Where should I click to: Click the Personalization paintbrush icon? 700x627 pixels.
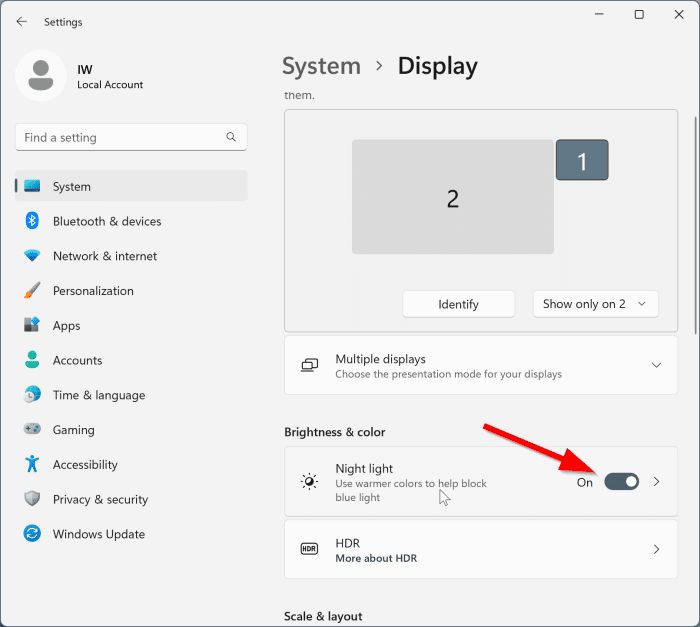(x=32, y=290)
